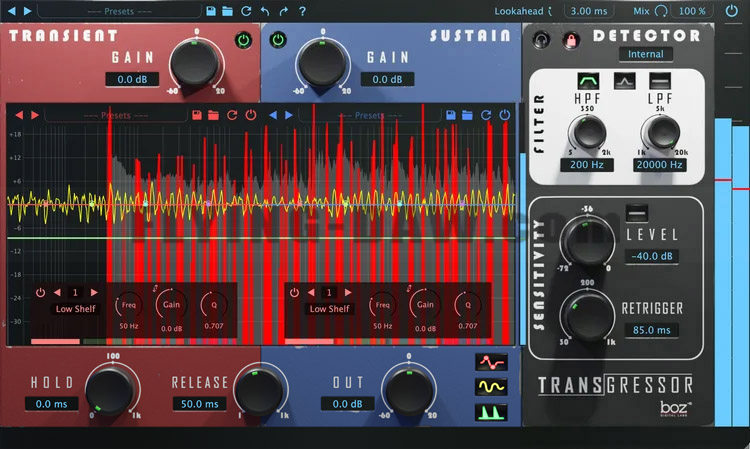The width and height of the screenshot is (750, 449).
Task: Save preset with top toolbar disk icon
Action: [x=210, y=11]
